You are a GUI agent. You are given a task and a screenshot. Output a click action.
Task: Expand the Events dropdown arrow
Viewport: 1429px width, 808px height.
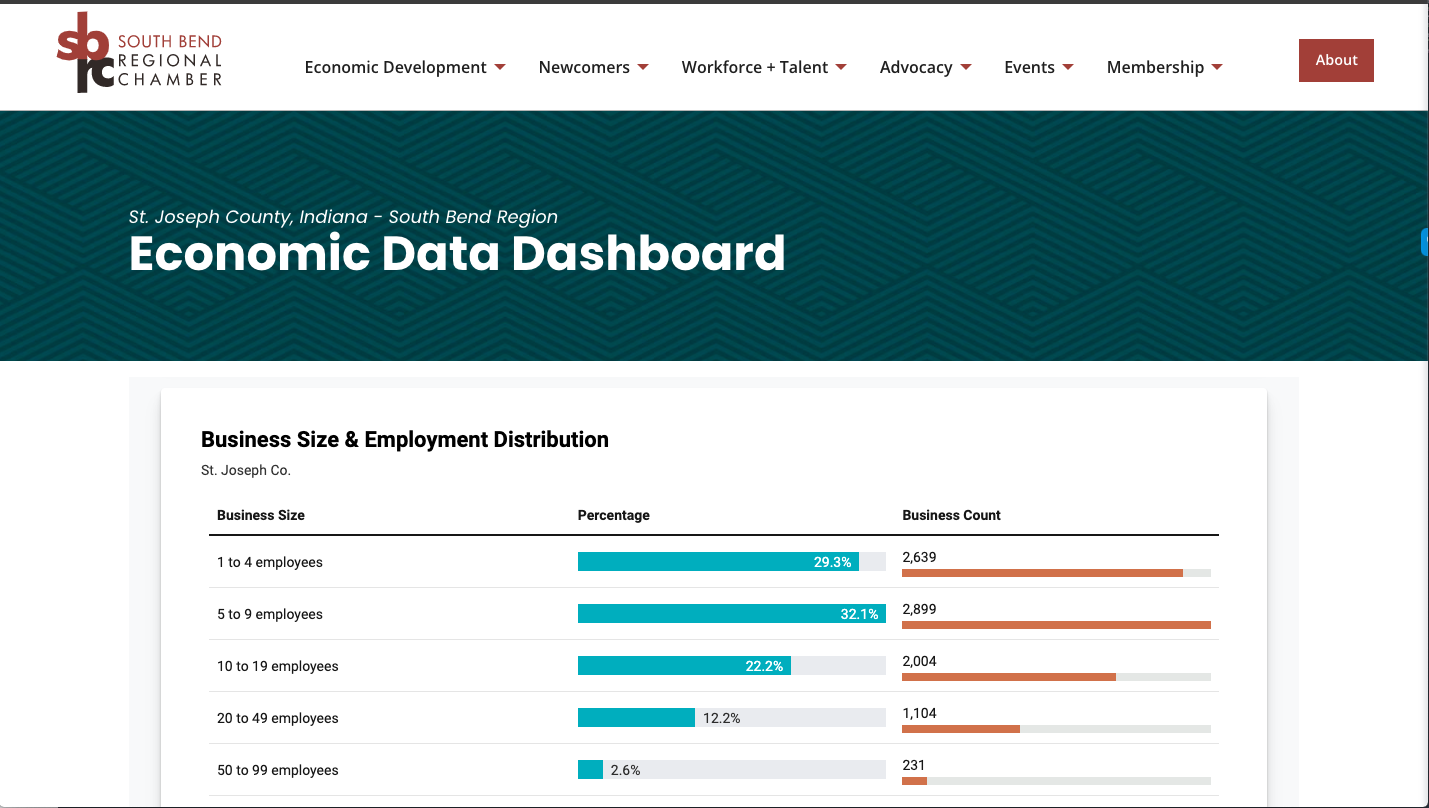click(1068, 67)
